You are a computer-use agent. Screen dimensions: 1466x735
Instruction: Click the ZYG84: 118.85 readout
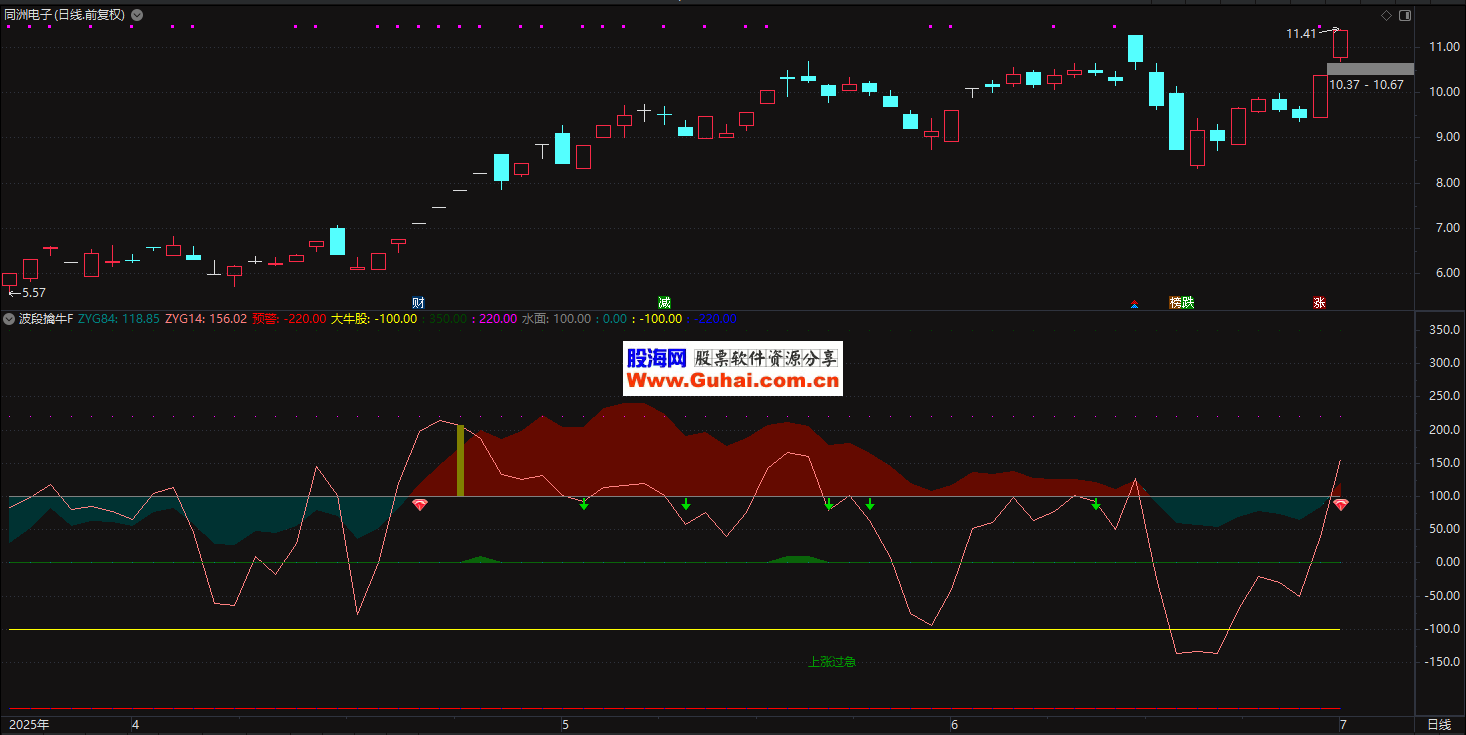pyautogui.click(x=119, y=319)
